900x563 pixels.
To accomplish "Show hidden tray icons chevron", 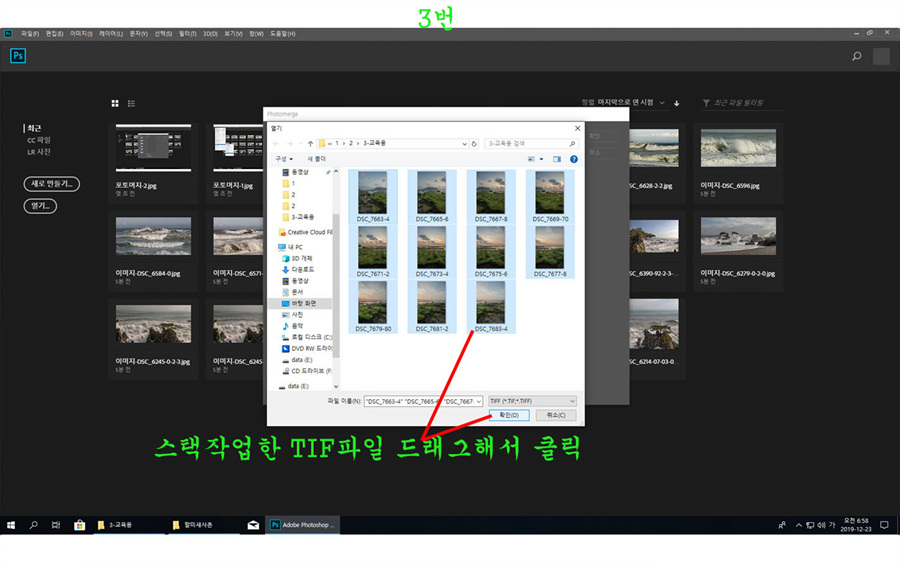I will coord(798,525).
